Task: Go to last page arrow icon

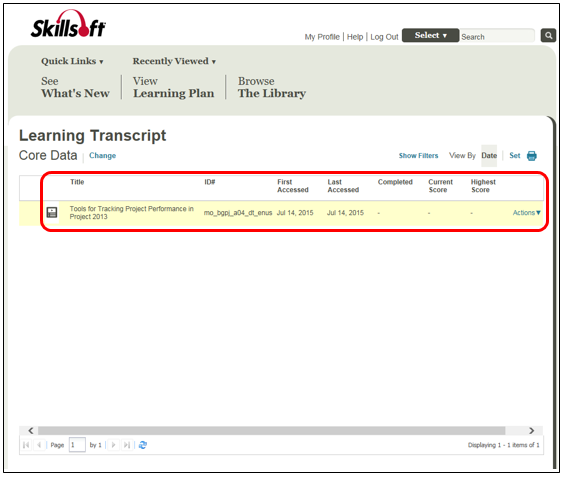Action: tap(126, 445)
